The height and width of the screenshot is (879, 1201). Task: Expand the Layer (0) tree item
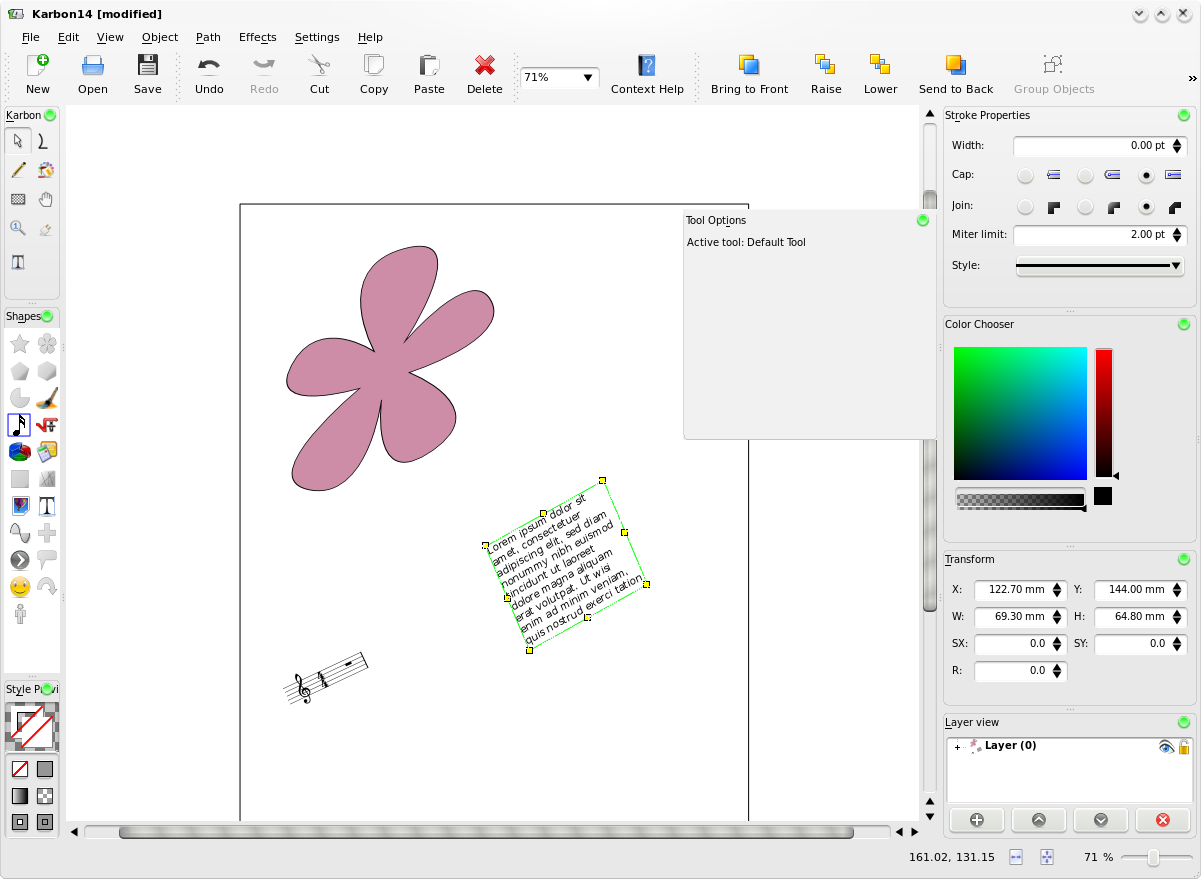pos(957,747)
